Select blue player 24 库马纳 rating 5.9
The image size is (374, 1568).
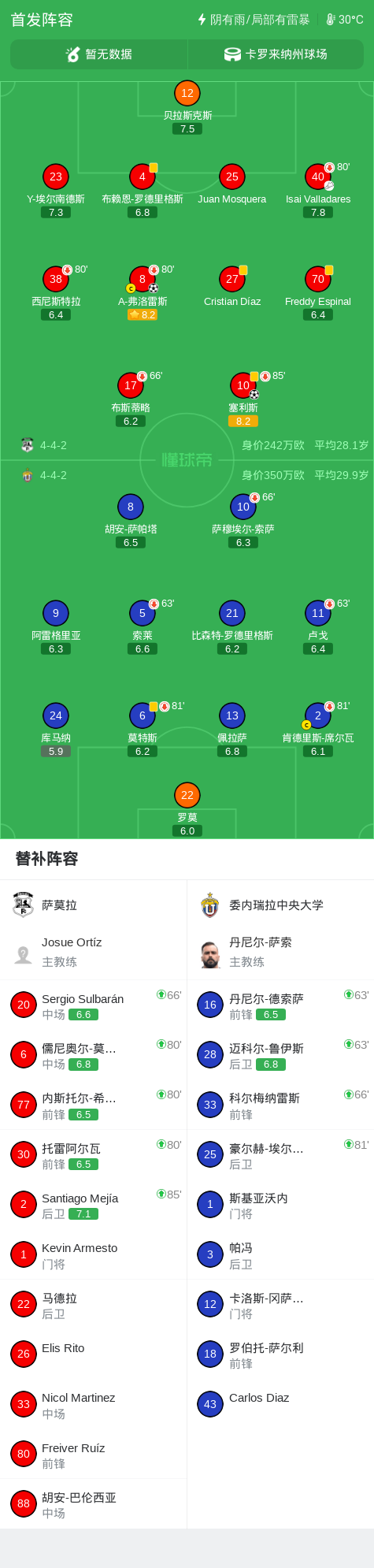tap(56, 752)
